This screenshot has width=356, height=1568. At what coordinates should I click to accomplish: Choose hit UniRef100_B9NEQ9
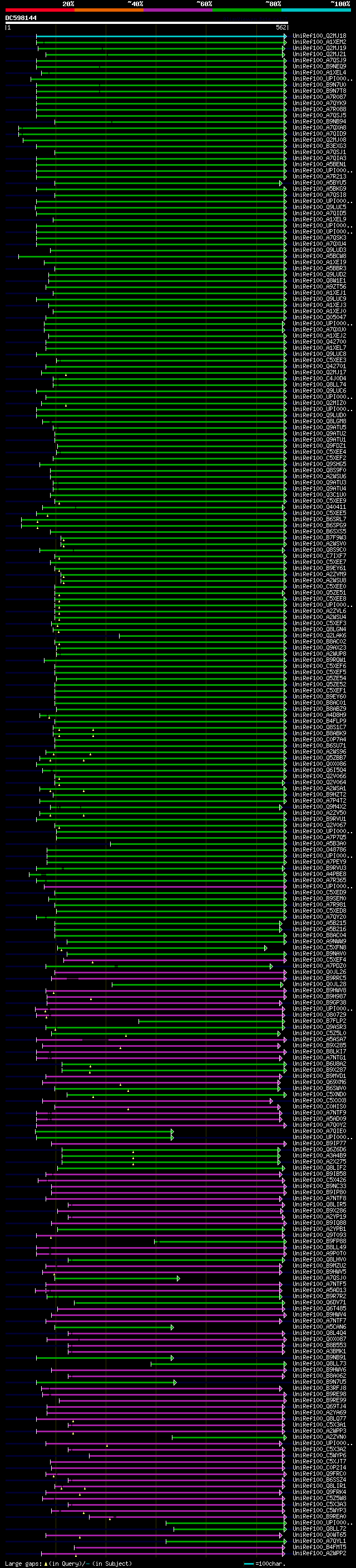(x=319, y=66)
